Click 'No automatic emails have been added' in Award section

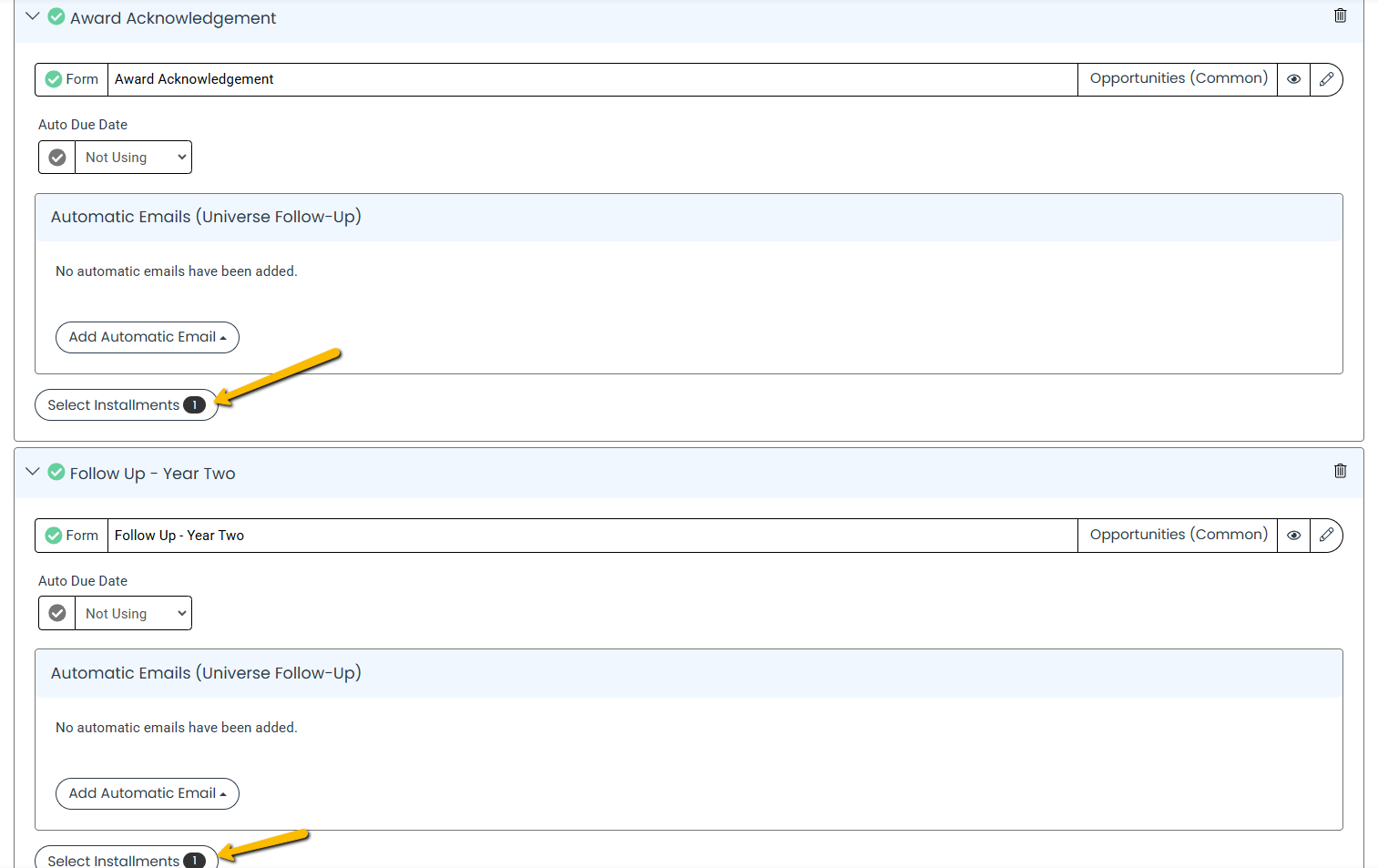(x=177, y=271)
